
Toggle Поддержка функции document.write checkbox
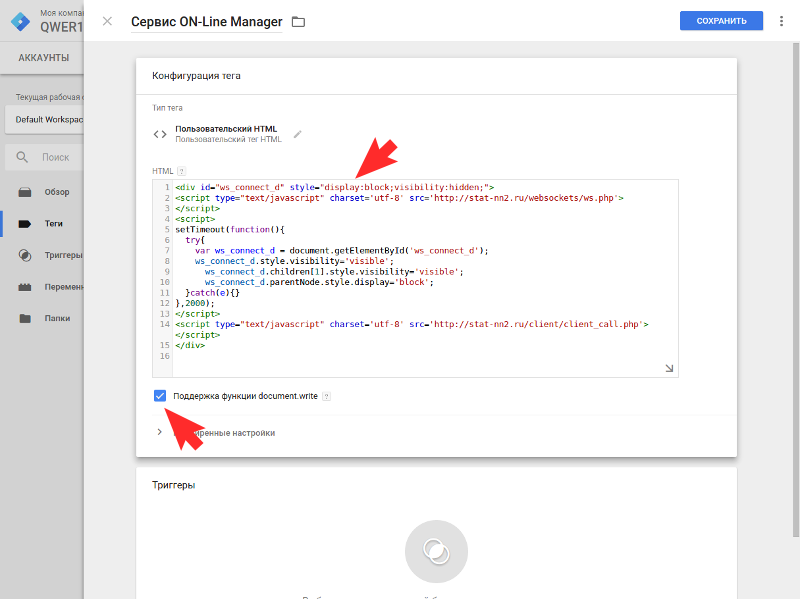coord(160,396)
